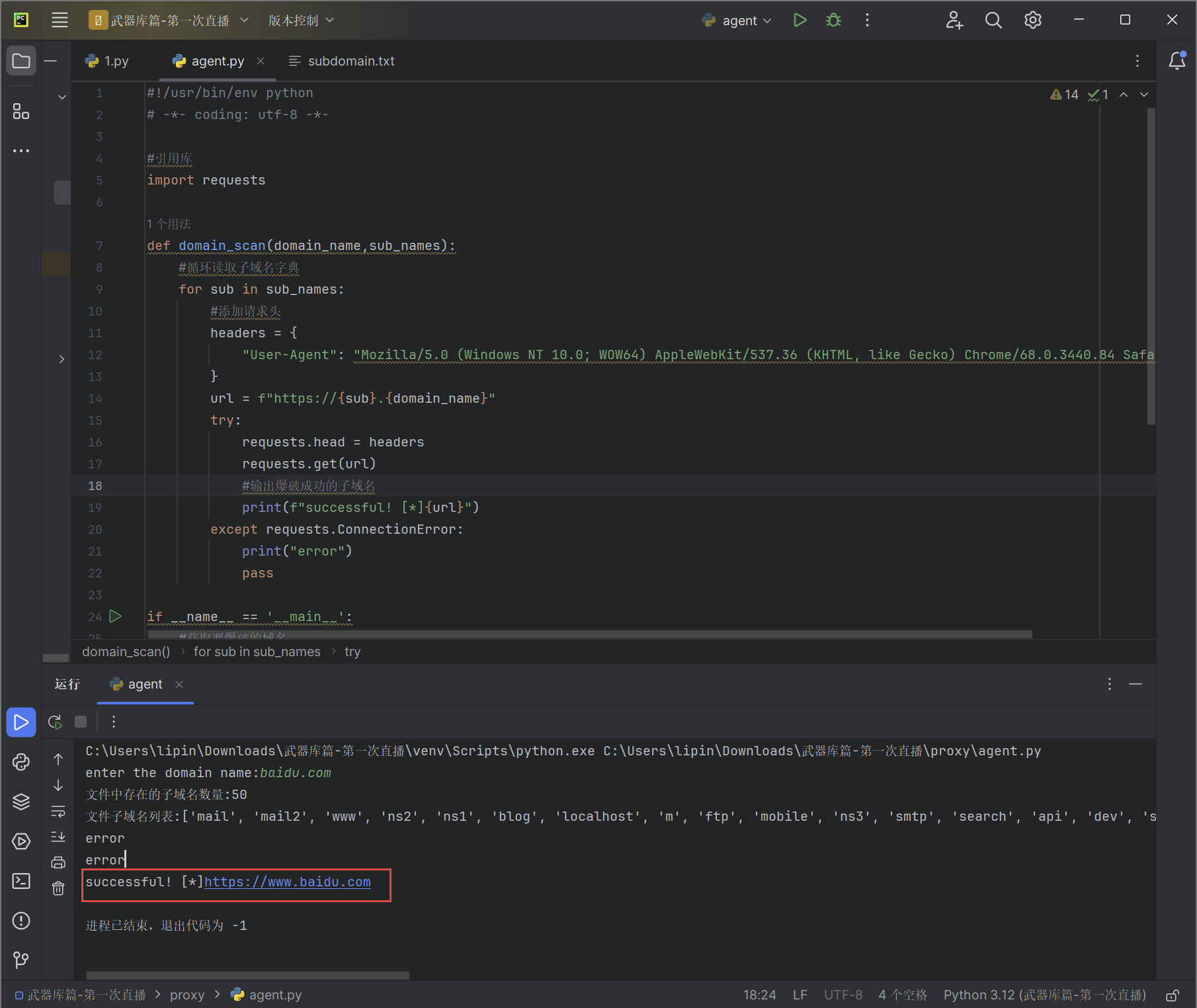The height and width of the screenshot is (1008, 1197).
Task: Switch to the 1.py editor tab
Action: (x=107, y=61)
